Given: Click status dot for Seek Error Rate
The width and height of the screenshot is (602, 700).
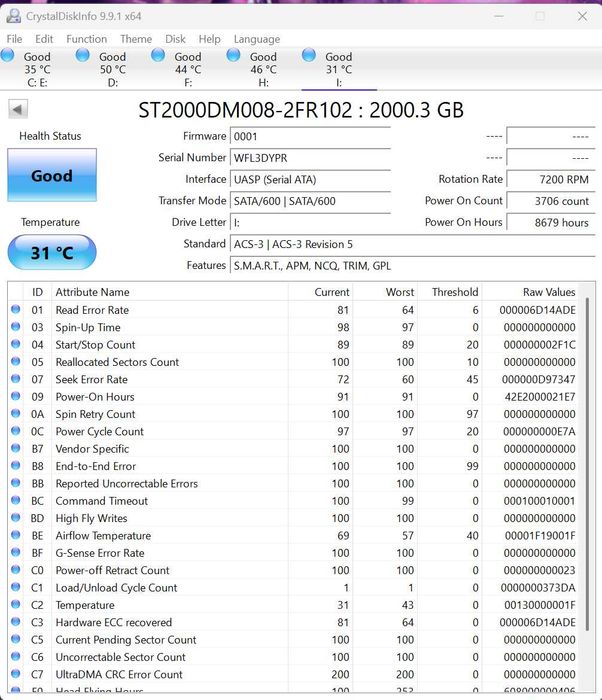Looking at the screenshot, I should click(x=16, y=379).
